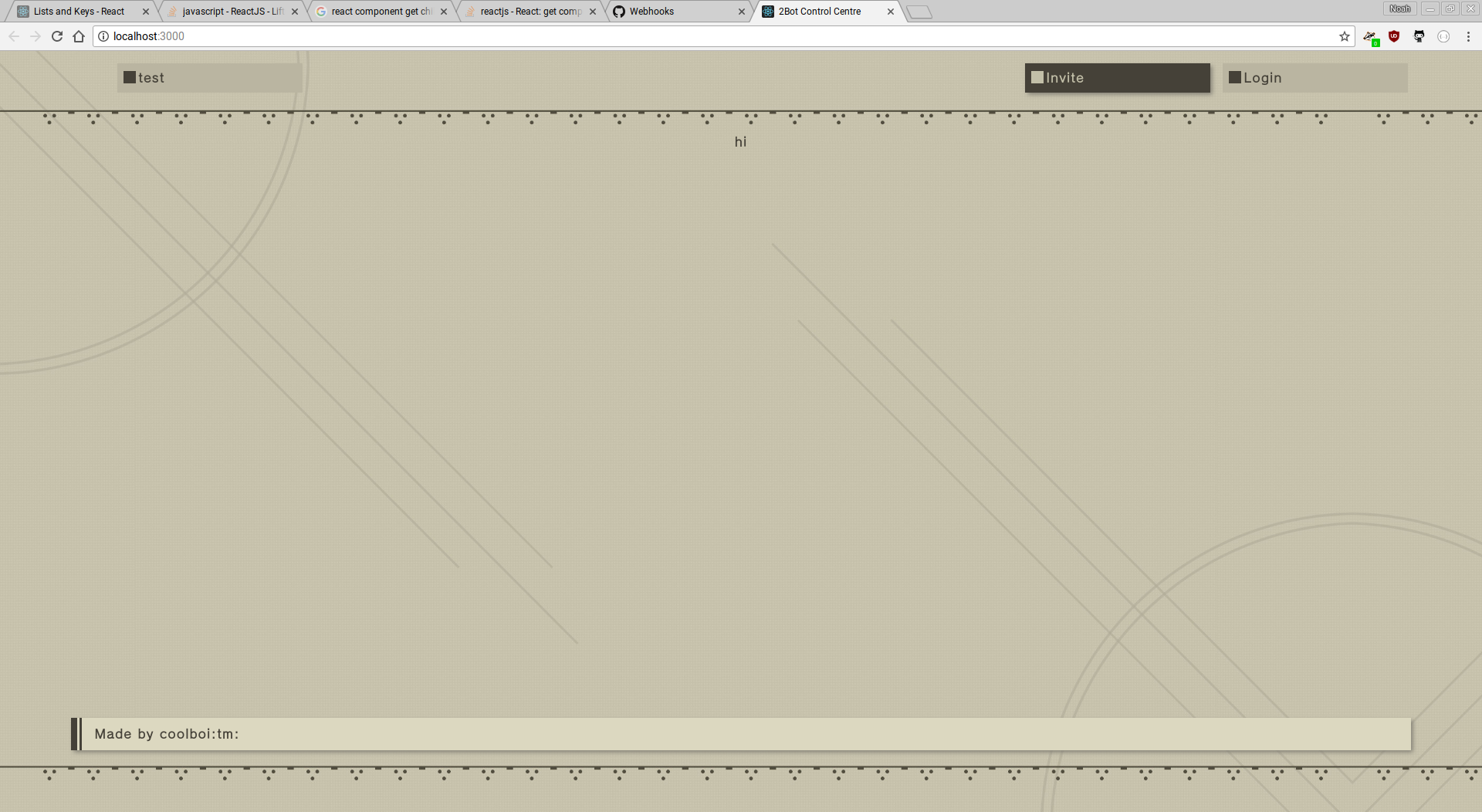The width and height of the screenshot is (1482, 812).
Task: Close the reactjs - React: get comp tab
Action: (x=593, y=12)
